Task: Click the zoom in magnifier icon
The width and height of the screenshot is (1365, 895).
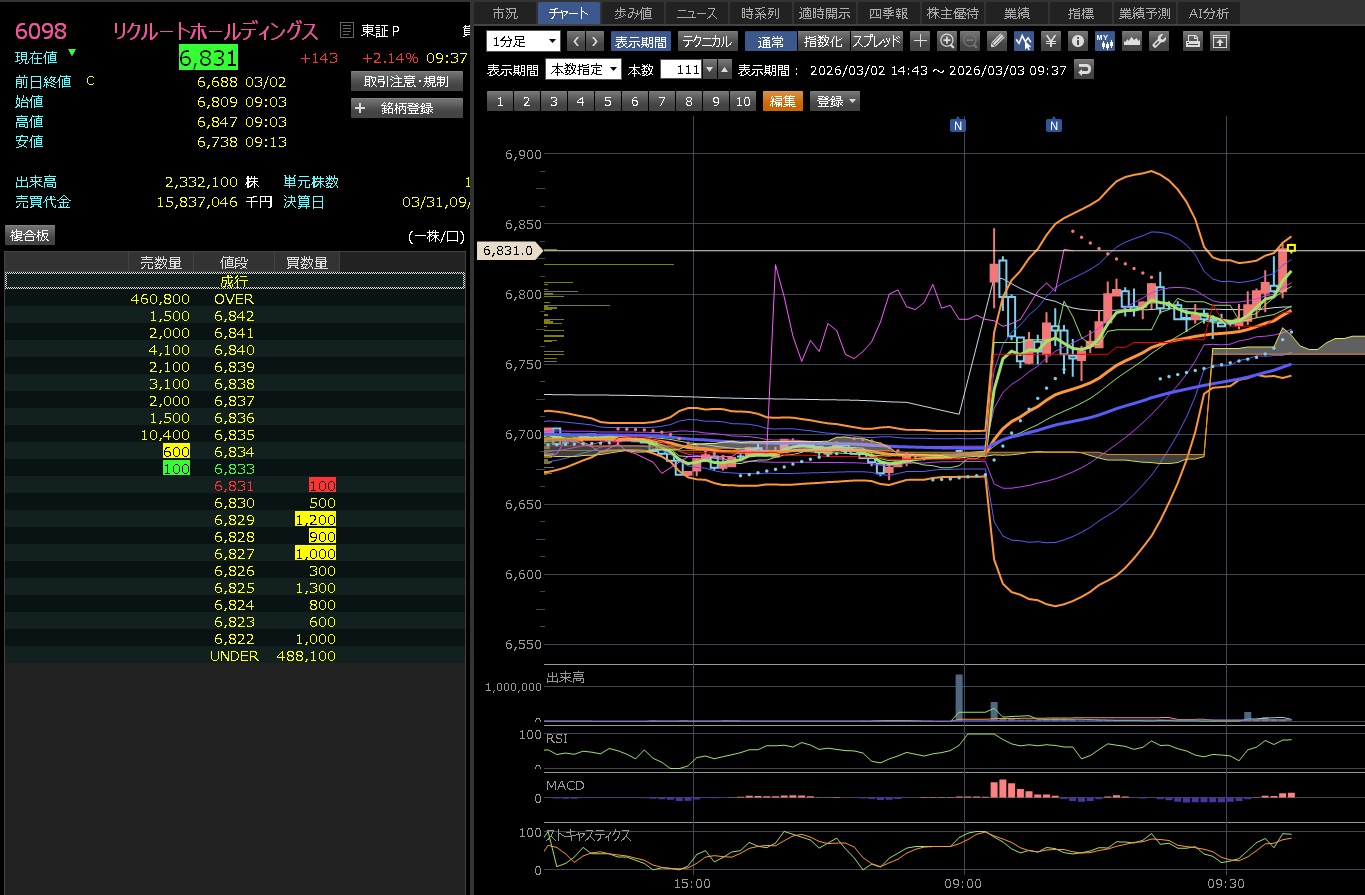Action: point(946,41)
